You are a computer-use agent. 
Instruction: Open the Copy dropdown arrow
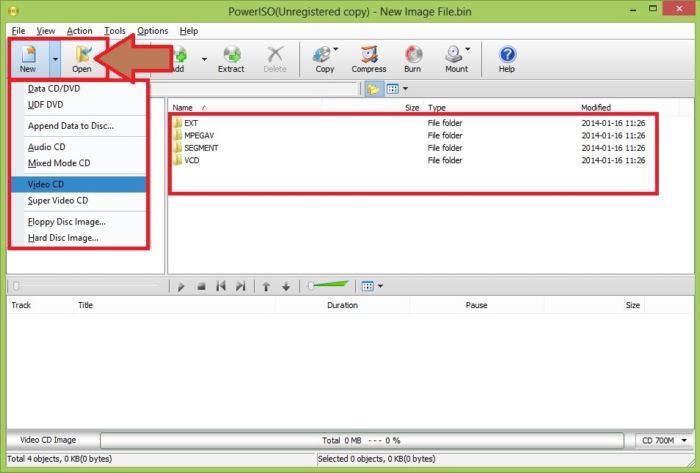(336, 49)
